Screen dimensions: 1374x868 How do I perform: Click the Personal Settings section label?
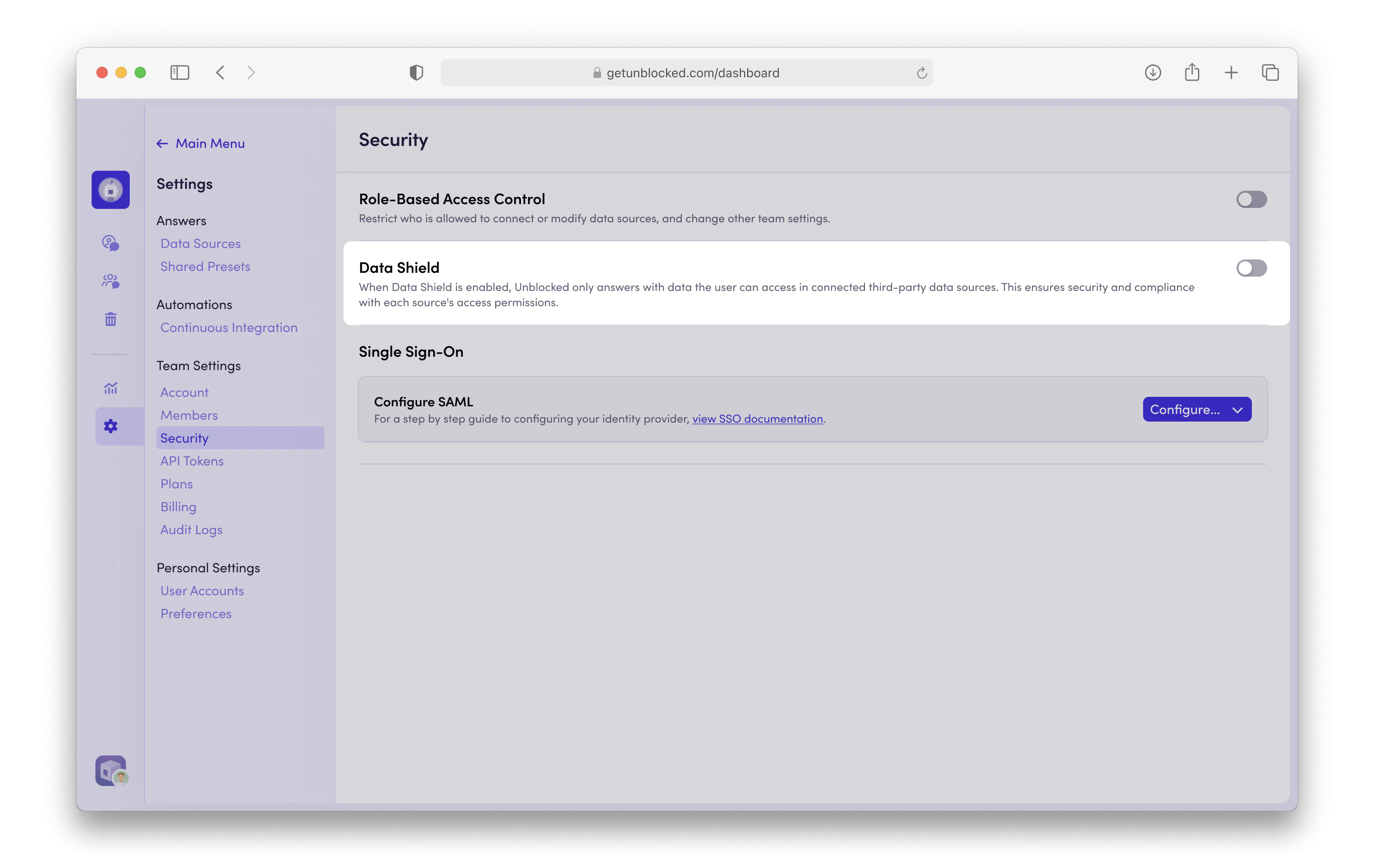tap(208, 568)
